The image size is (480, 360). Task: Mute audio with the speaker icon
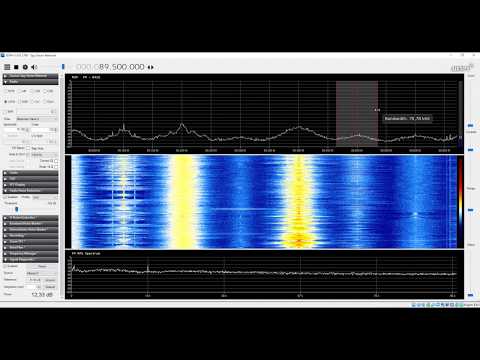click(34, 67)
